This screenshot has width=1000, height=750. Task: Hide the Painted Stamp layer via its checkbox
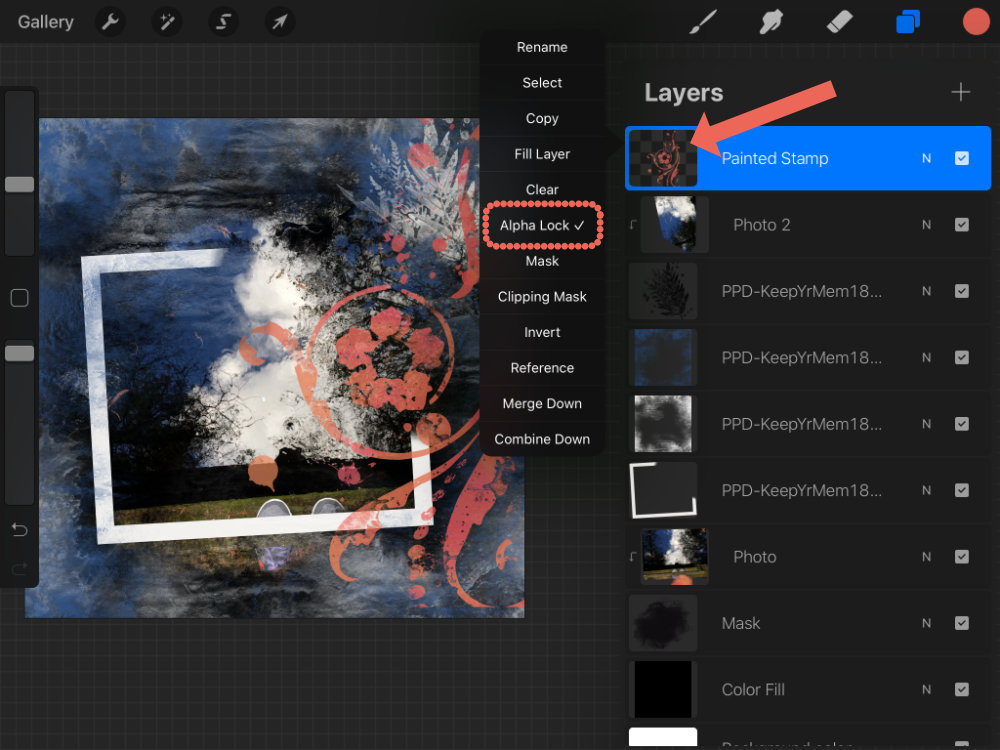point(962,158)
